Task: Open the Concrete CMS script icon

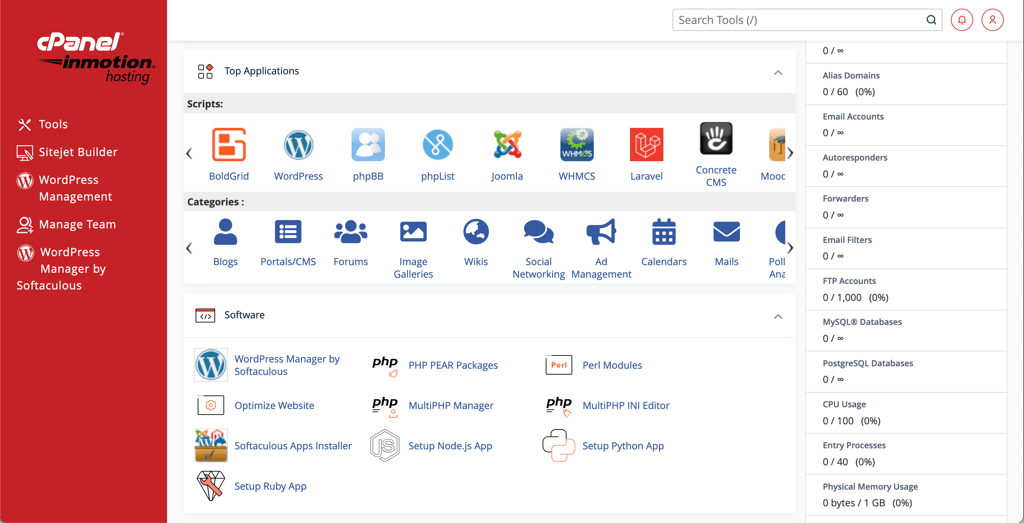Action: [716, 138]
